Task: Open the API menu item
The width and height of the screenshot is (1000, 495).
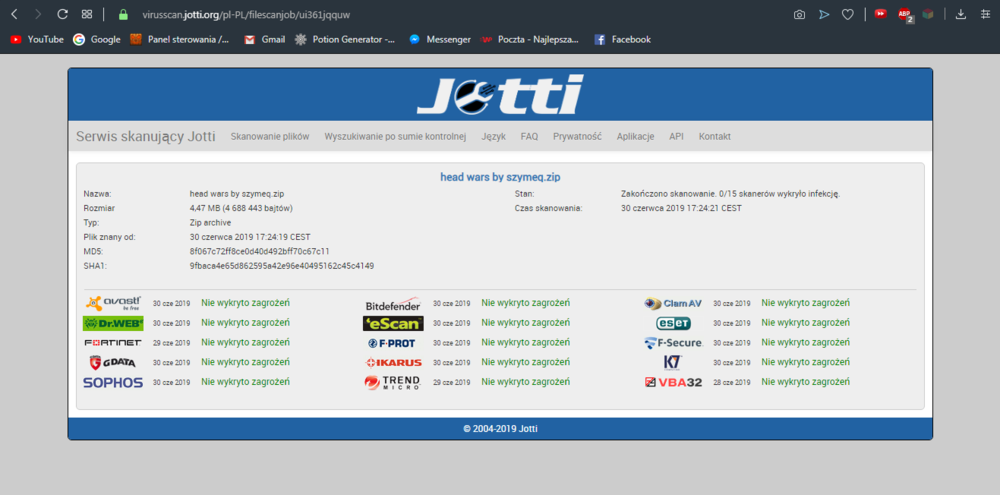Action: [676, 137]
